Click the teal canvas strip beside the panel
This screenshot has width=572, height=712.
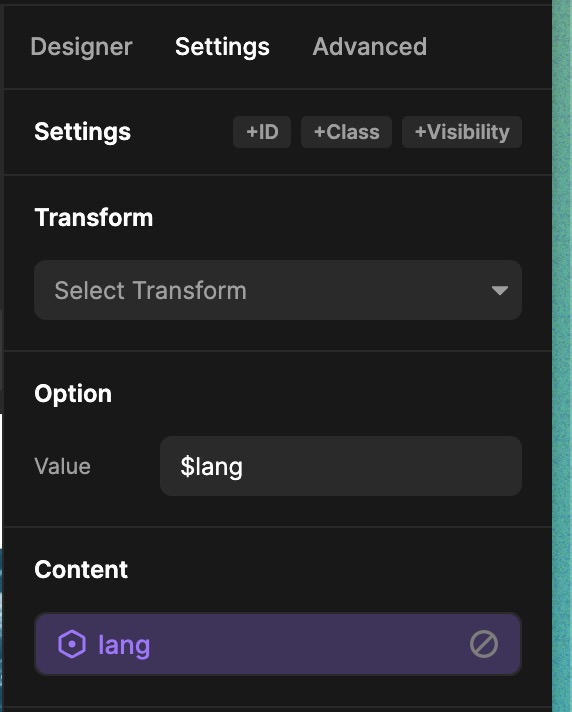point(562,356)
